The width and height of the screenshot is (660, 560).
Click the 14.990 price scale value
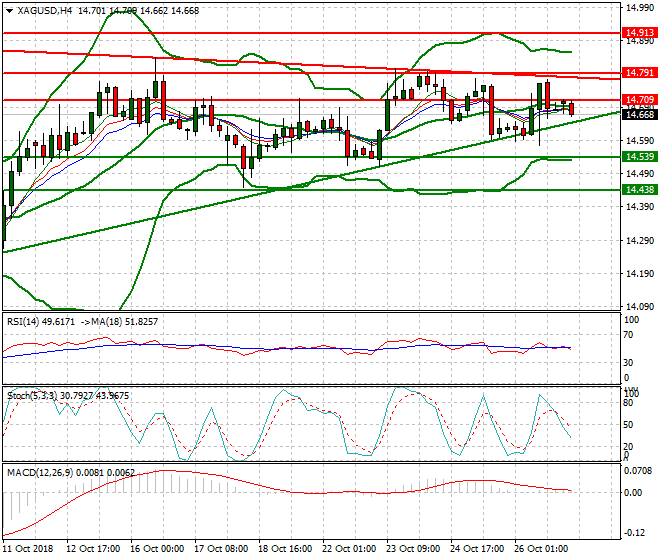640,8
